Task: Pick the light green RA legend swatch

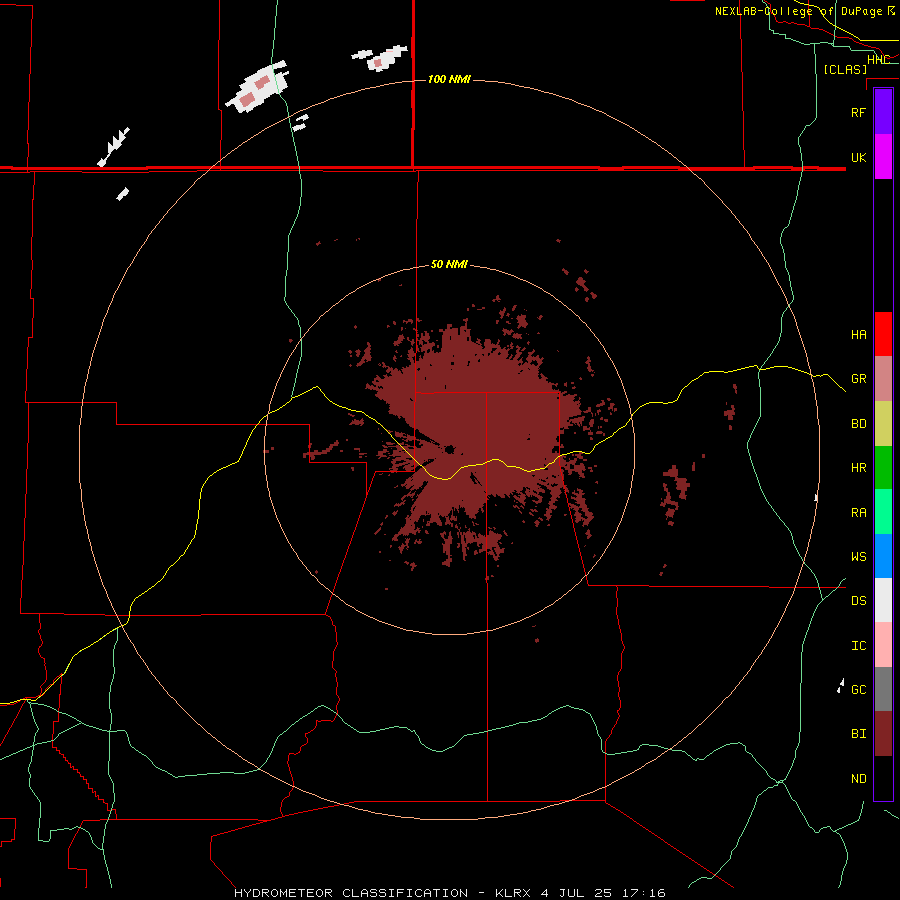Action: [x=883, y=512]
